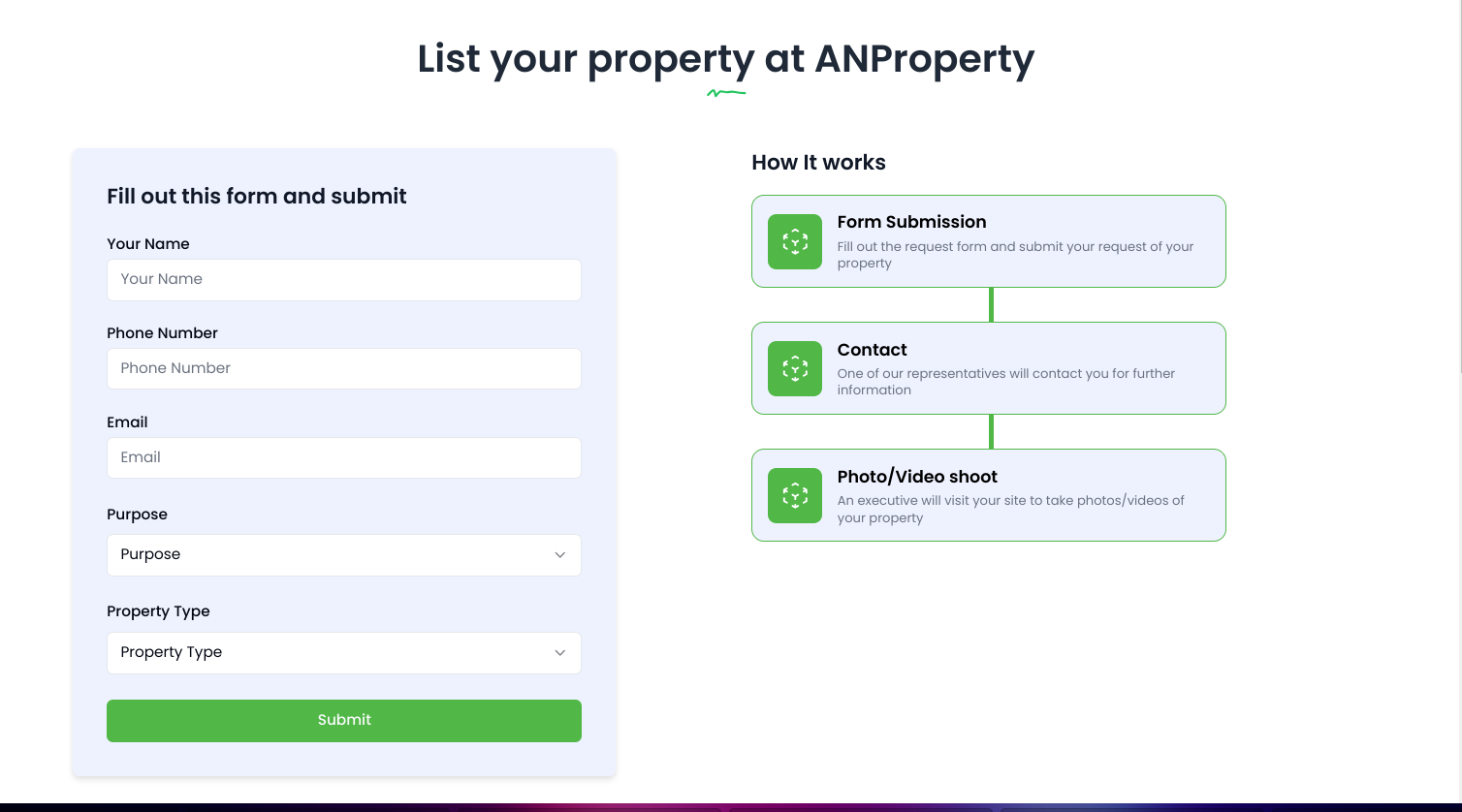The height and width of the screenshot is (812, 1462).
Task: Click the green underline beneath the heading
Action: [x=726, y=91]
